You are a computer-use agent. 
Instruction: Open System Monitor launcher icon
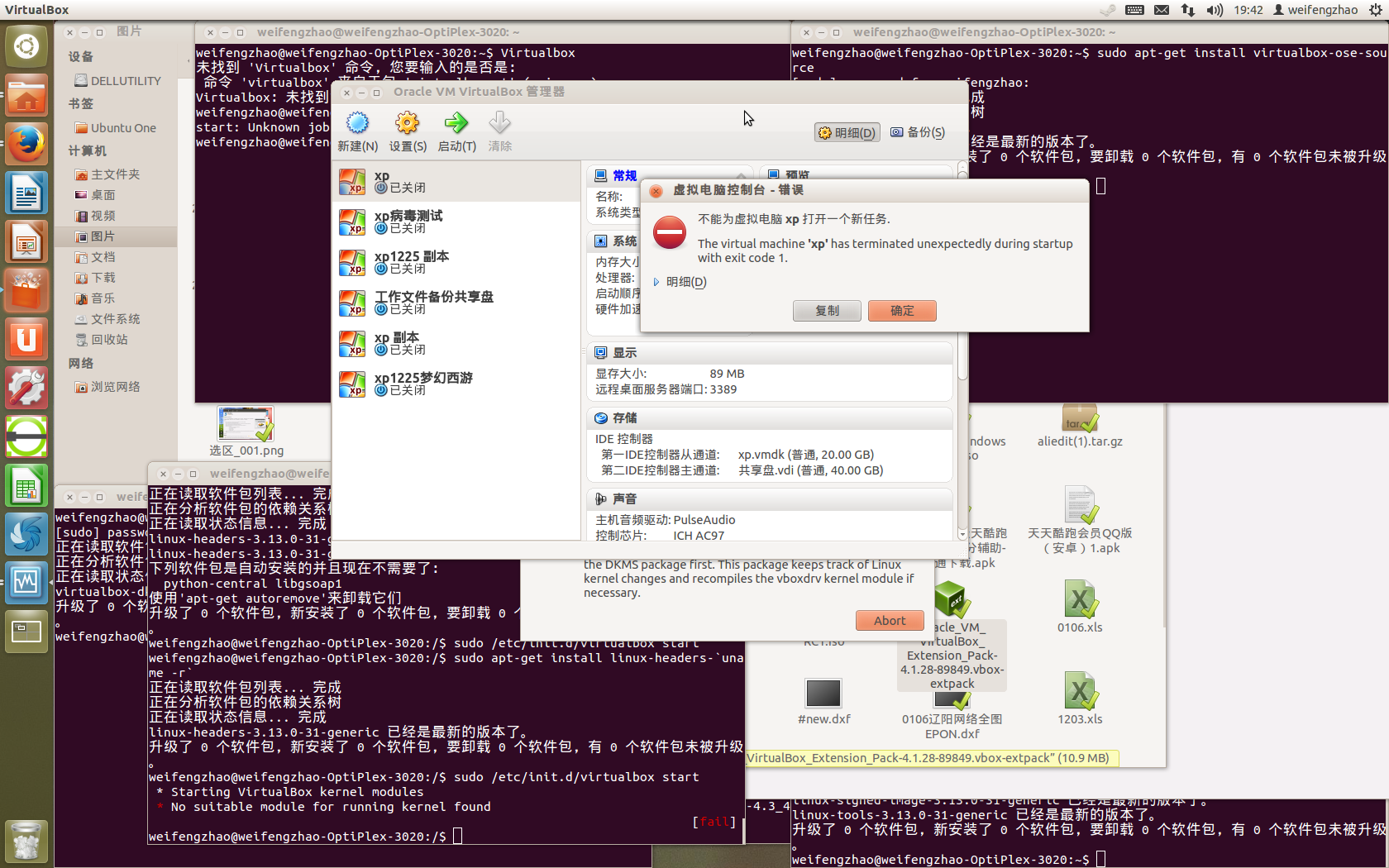click(26, 584)
